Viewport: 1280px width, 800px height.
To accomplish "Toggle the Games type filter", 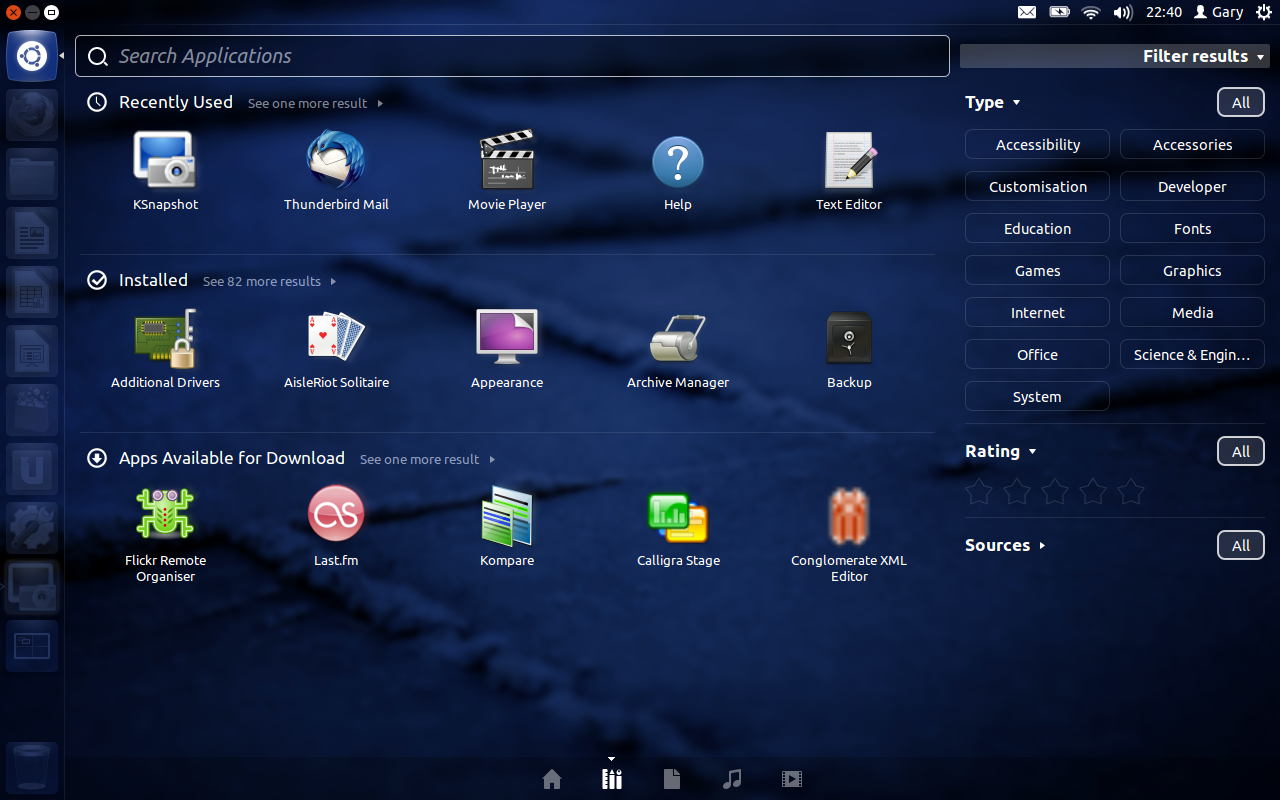I will pyautogui.click(x=1037, y=271).
